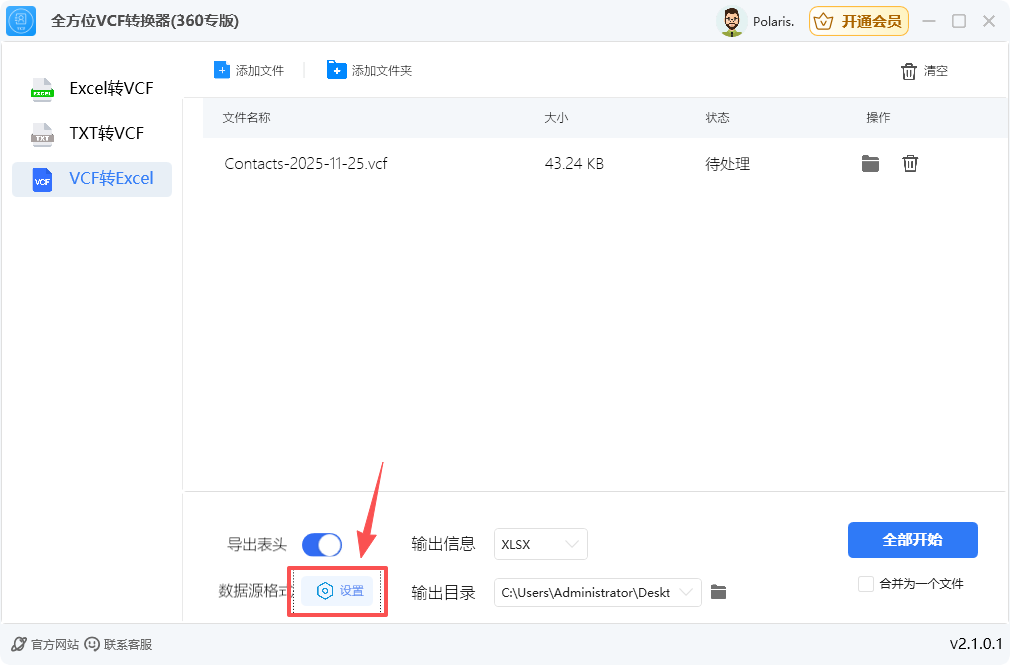Click the VCF转Excel sidebar icon
Screen dimensions: 1010x665
42,179
